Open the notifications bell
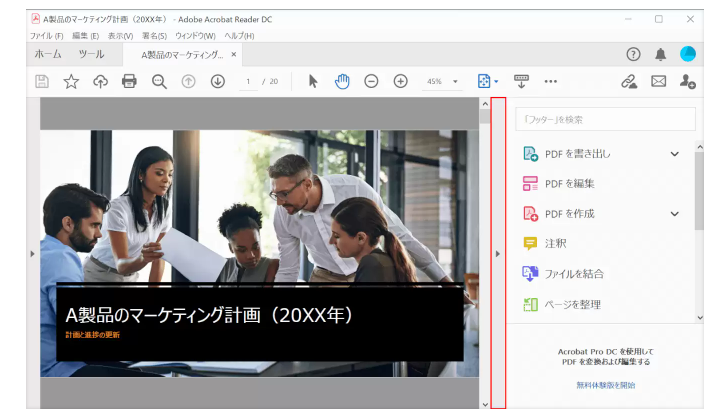The image size is (720, 418). (660, 54)
